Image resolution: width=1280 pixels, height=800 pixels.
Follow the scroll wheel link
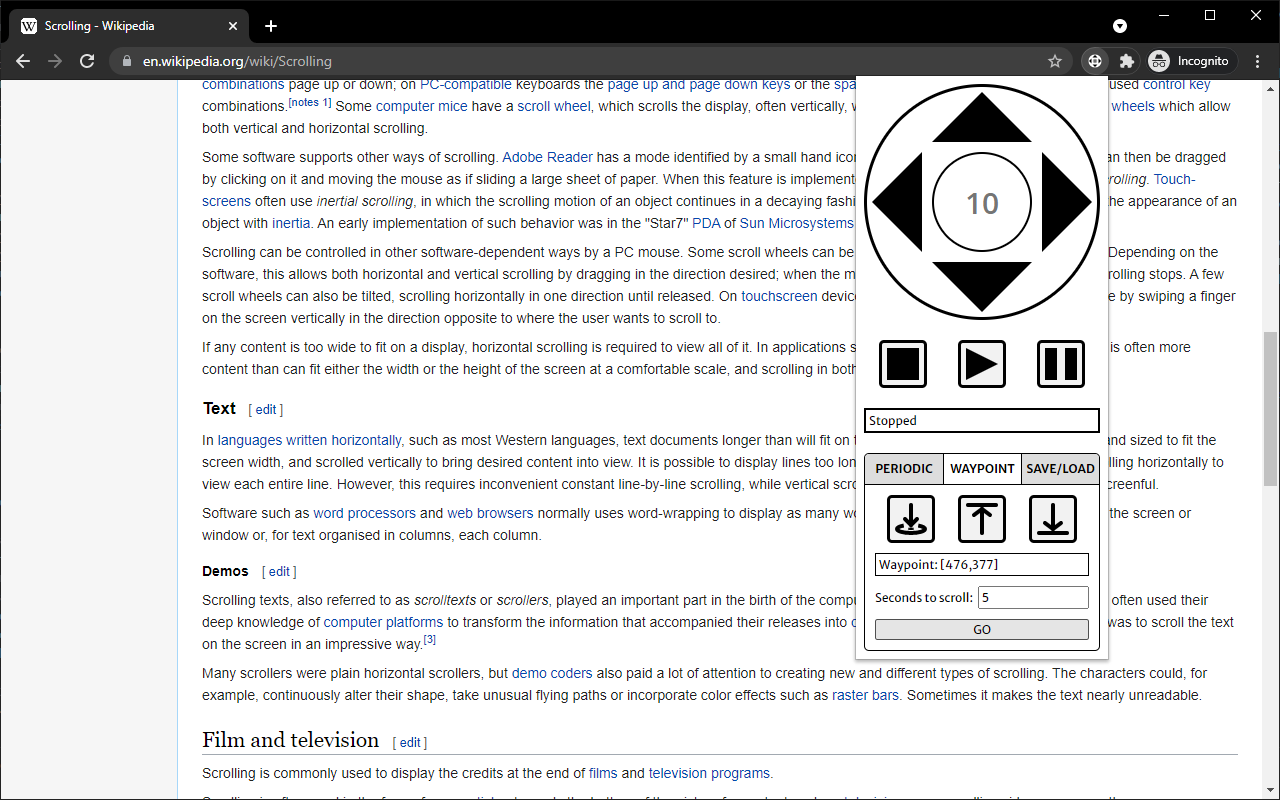(554, 106)
